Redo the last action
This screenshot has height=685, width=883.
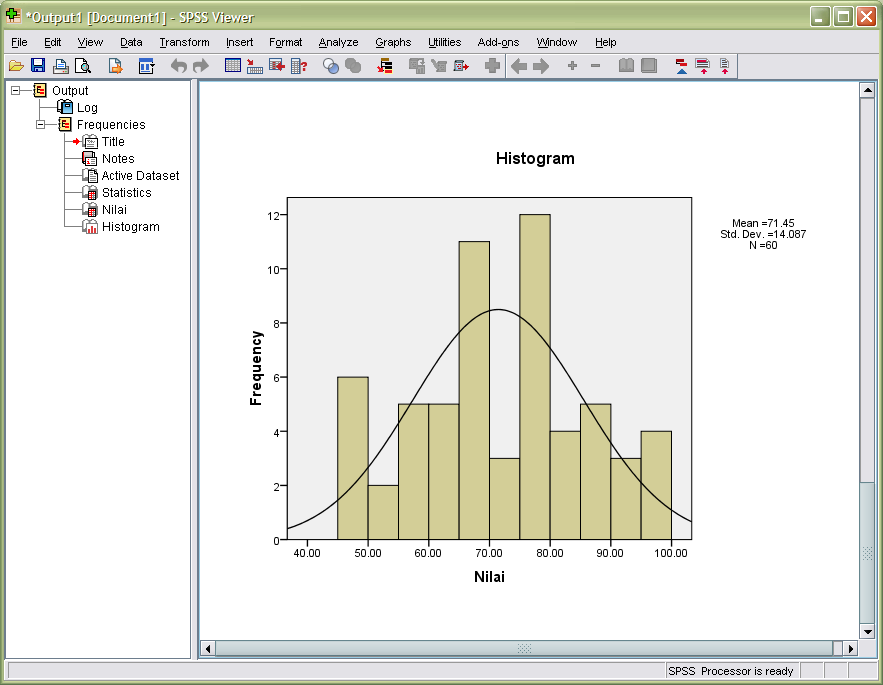(199, 66)
